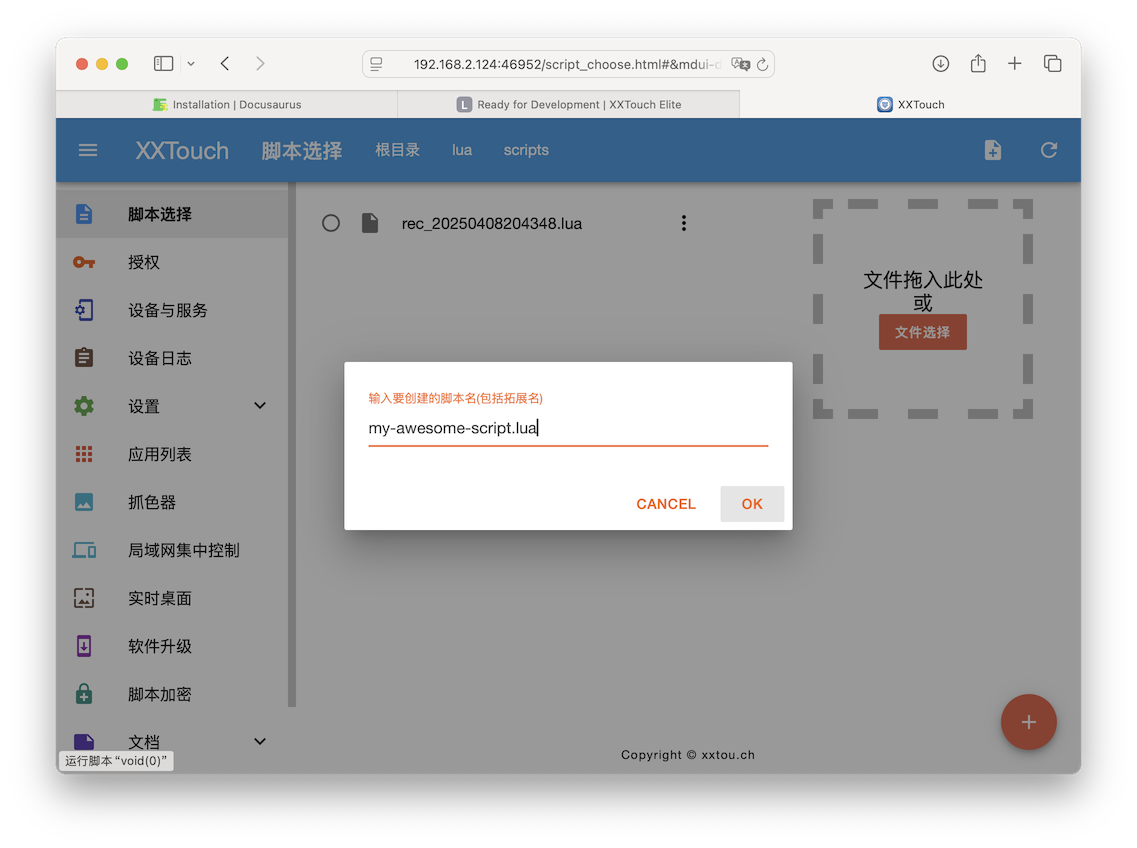Switch to Ready for Development tab
Viewport: 1137px width, 848px height.
pyautogui.click(x=569, y=104)
